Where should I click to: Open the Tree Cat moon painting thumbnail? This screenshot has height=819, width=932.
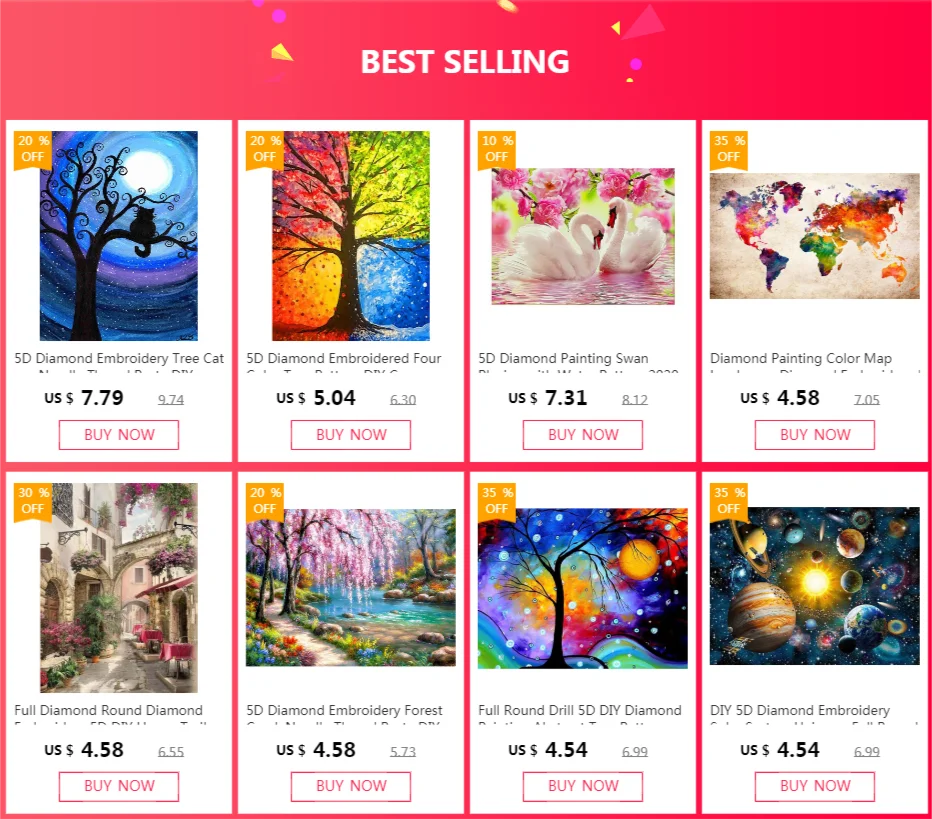pos(118,236)
